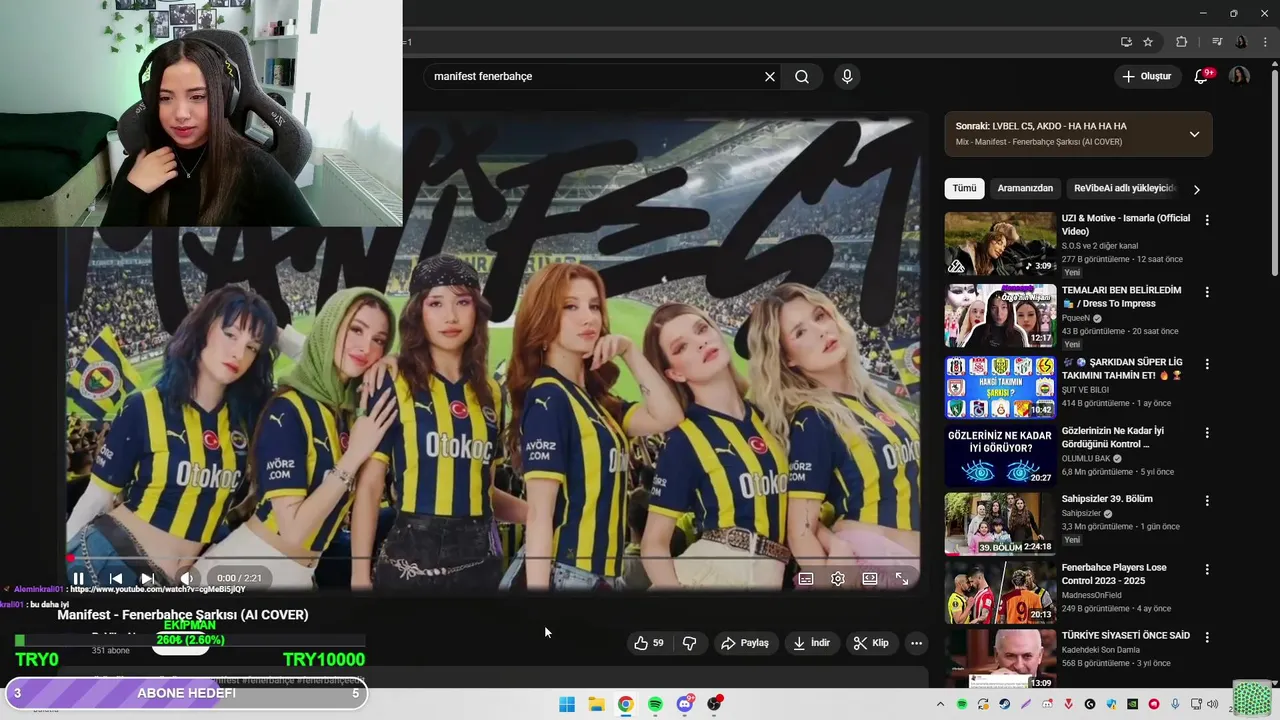Image resolution: width=1280 pixels, height=720 pixels.
Task: Click Steam icon in system tray
Action: pyautogui.click(x=1004, y=704)
